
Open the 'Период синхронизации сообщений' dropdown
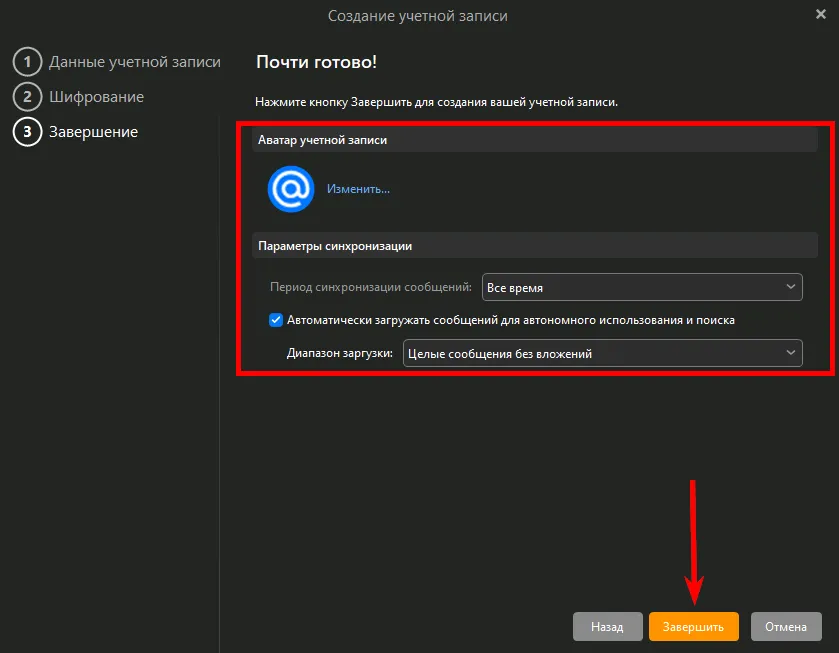point(641,287)
